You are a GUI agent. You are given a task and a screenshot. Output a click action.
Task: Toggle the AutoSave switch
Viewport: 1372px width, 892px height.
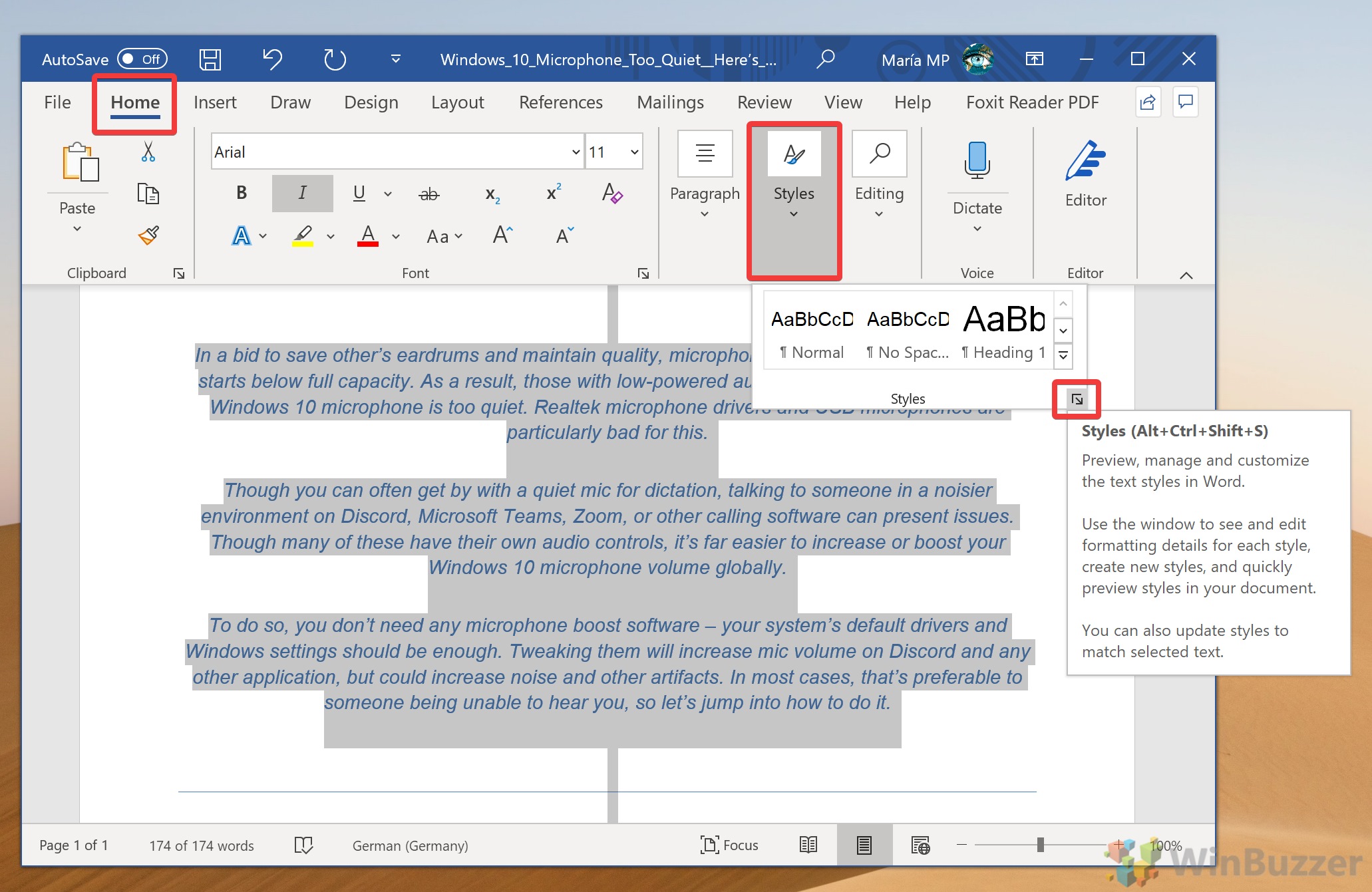pyautogui.click(x=142, y=59)
